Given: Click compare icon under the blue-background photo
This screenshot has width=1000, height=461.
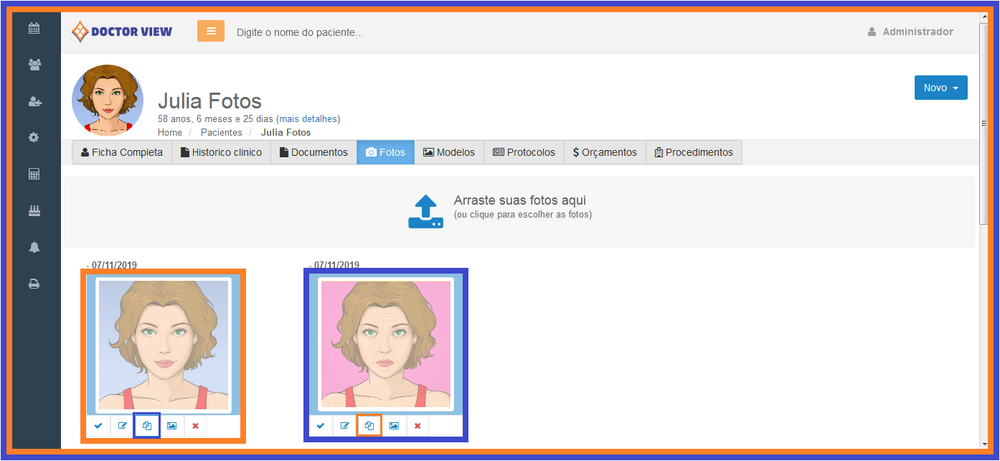Looking at the screenshot, I should pos(147,426).
